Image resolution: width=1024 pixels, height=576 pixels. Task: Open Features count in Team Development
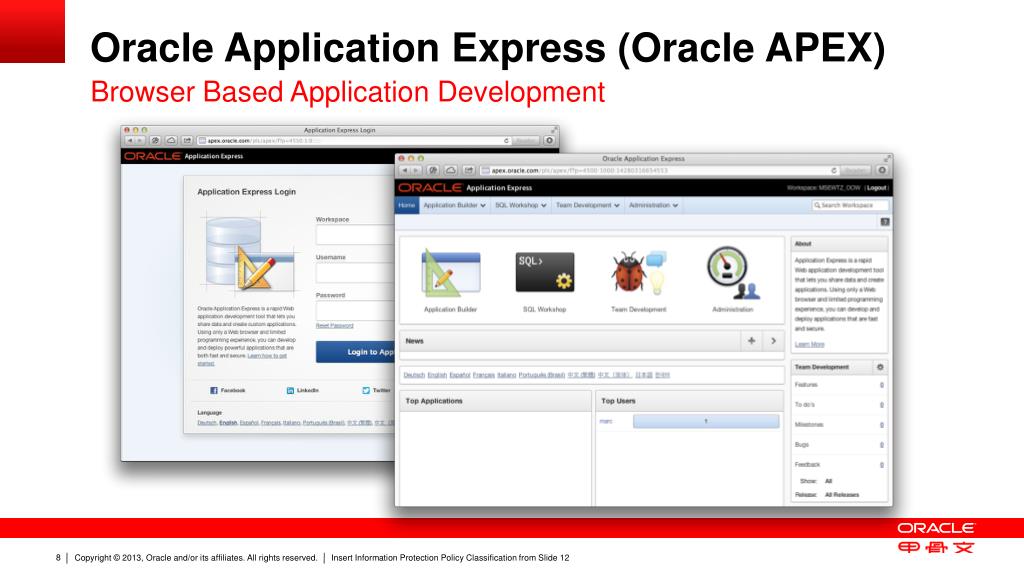(882, 385)
